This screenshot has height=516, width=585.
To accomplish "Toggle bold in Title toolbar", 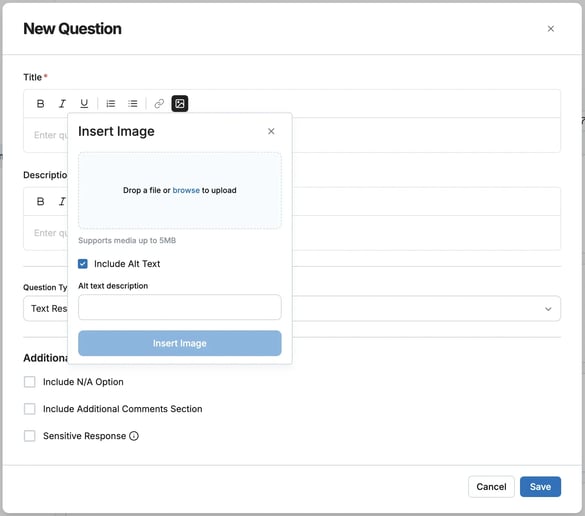I will [x=40, y=104].
